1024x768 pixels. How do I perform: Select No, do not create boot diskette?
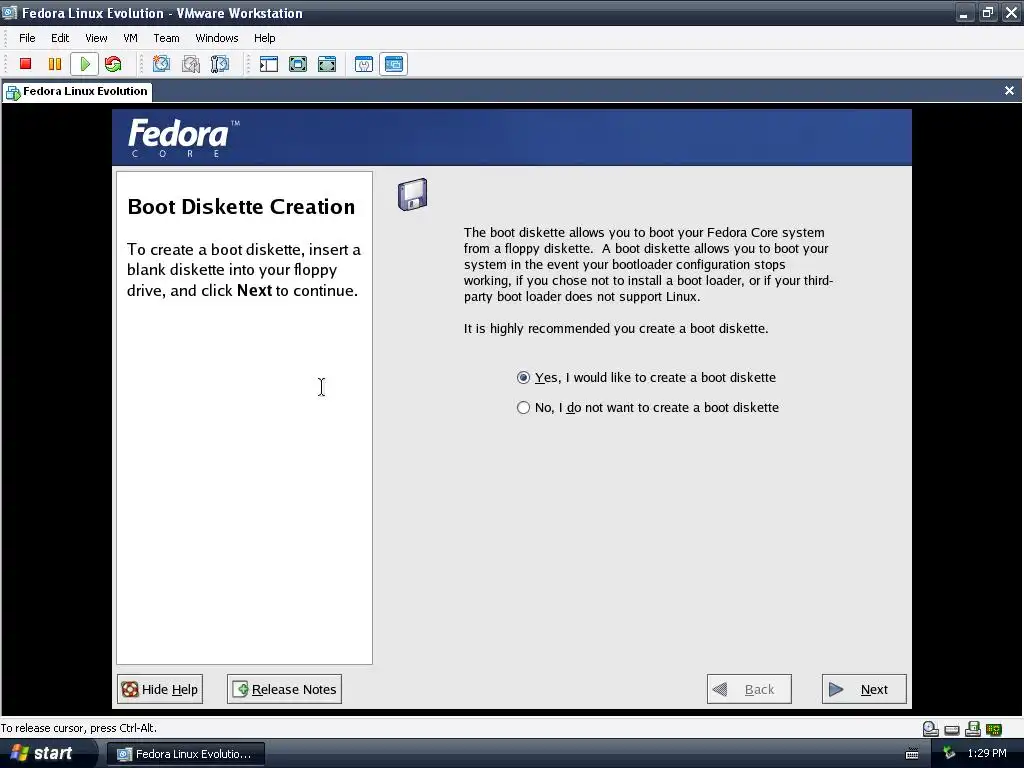point(523,408)
